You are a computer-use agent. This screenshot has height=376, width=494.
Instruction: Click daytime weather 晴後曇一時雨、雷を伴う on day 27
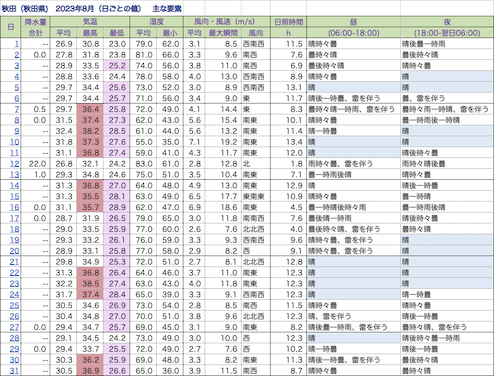click(348, 327)
